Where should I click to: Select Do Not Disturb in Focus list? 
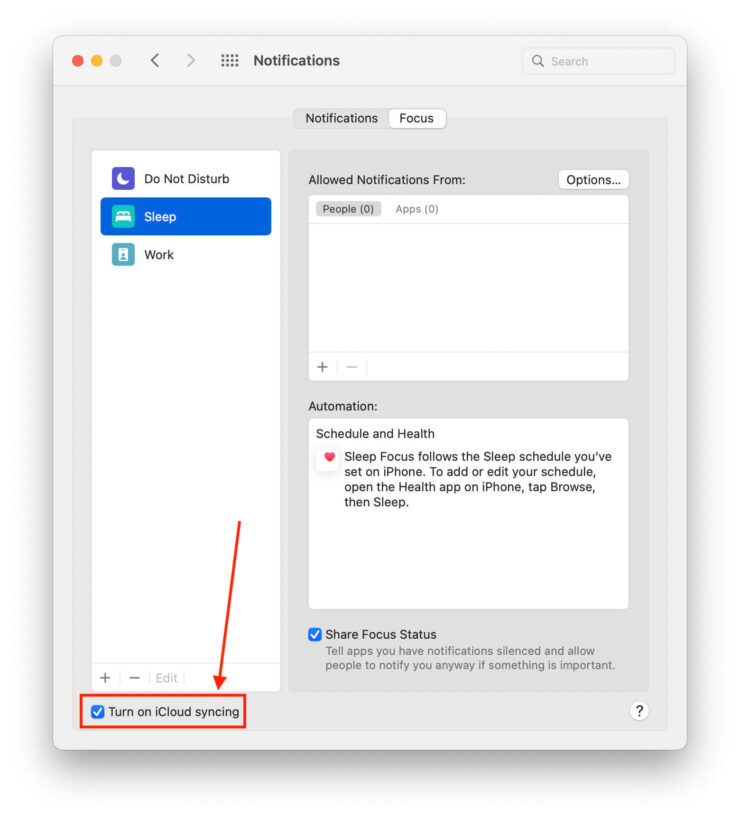tap(186, 179)
